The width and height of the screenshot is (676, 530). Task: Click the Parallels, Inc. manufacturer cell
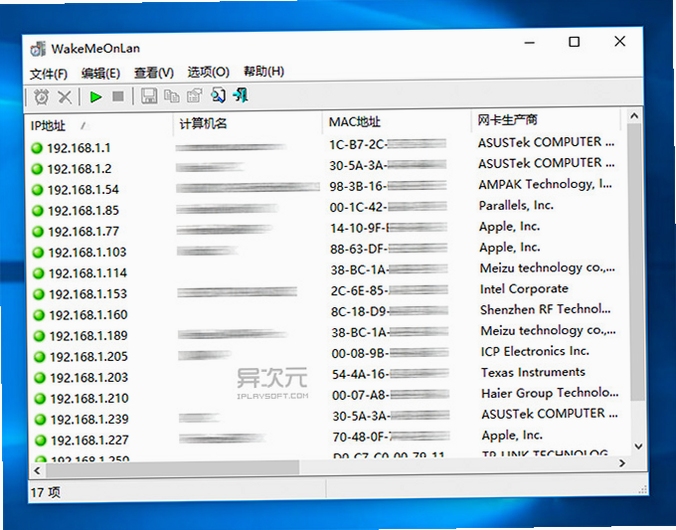tap(516, 205)
